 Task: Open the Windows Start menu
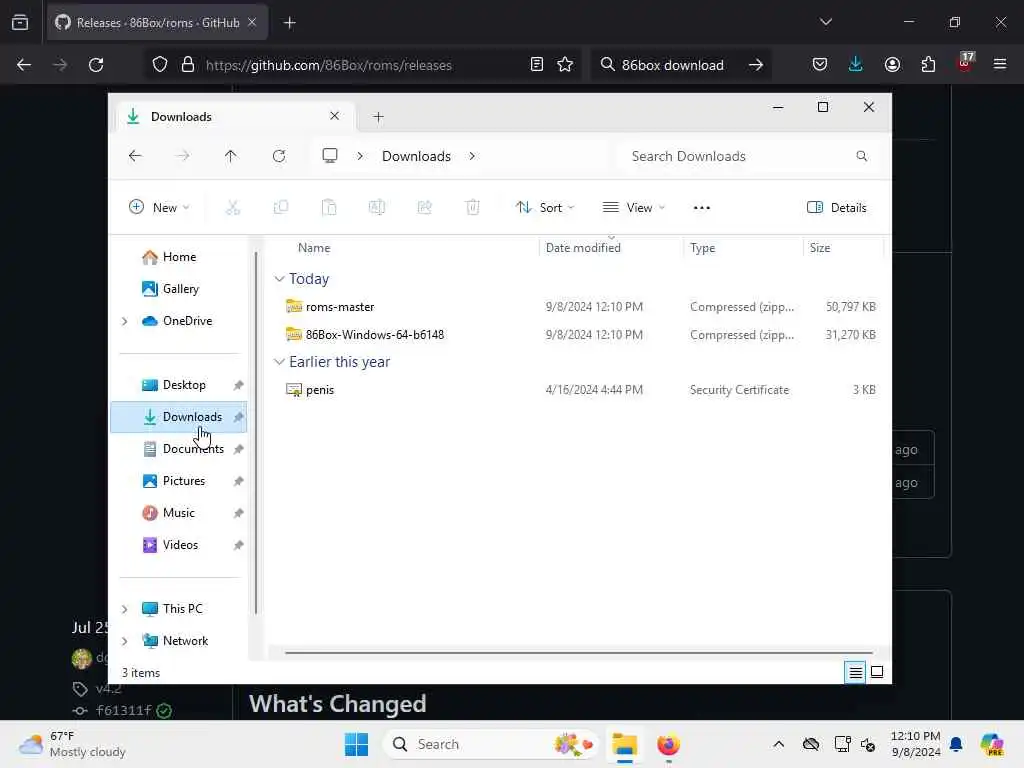[357, 744]
